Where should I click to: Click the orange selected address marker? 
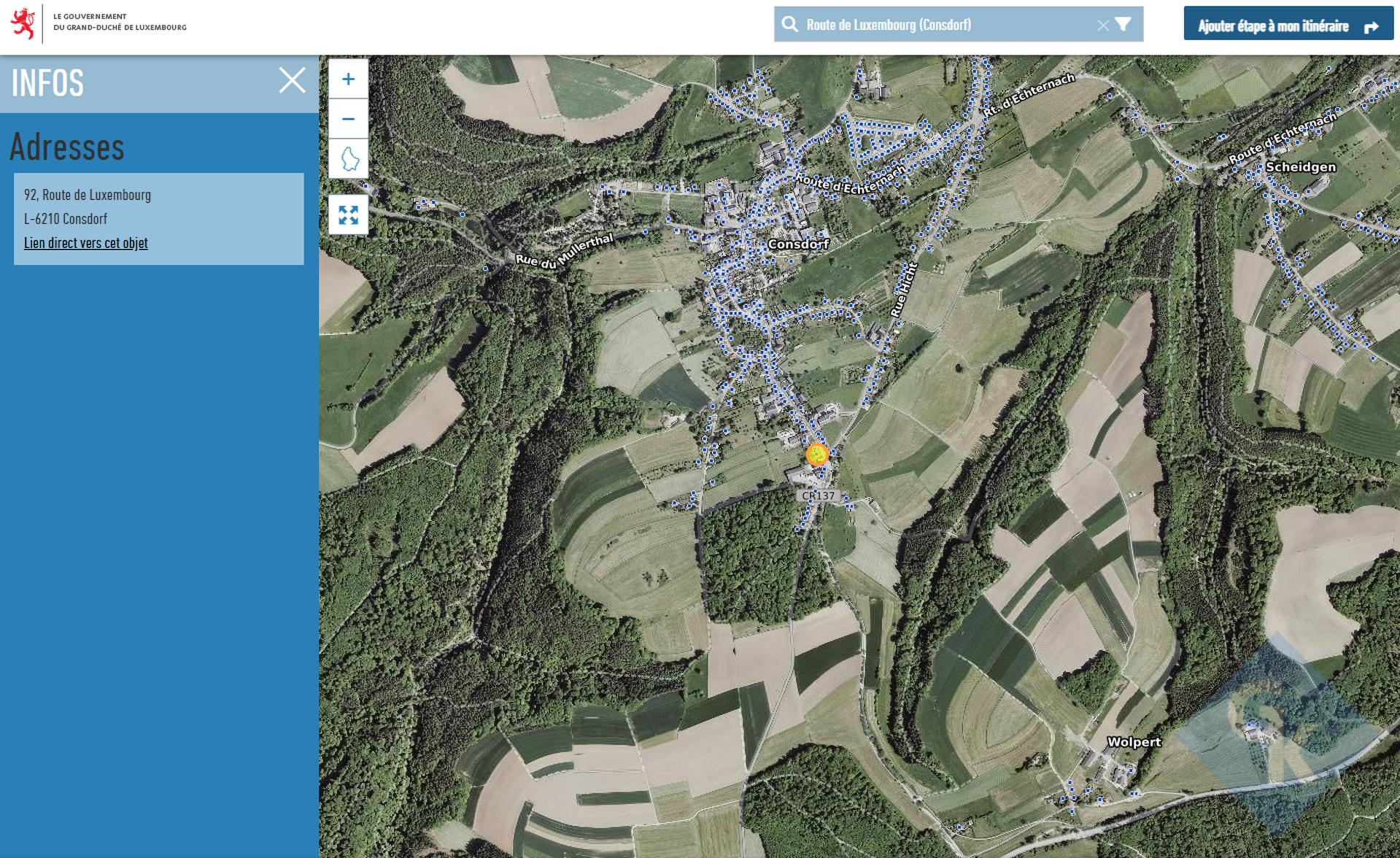[x=817, y=455]
